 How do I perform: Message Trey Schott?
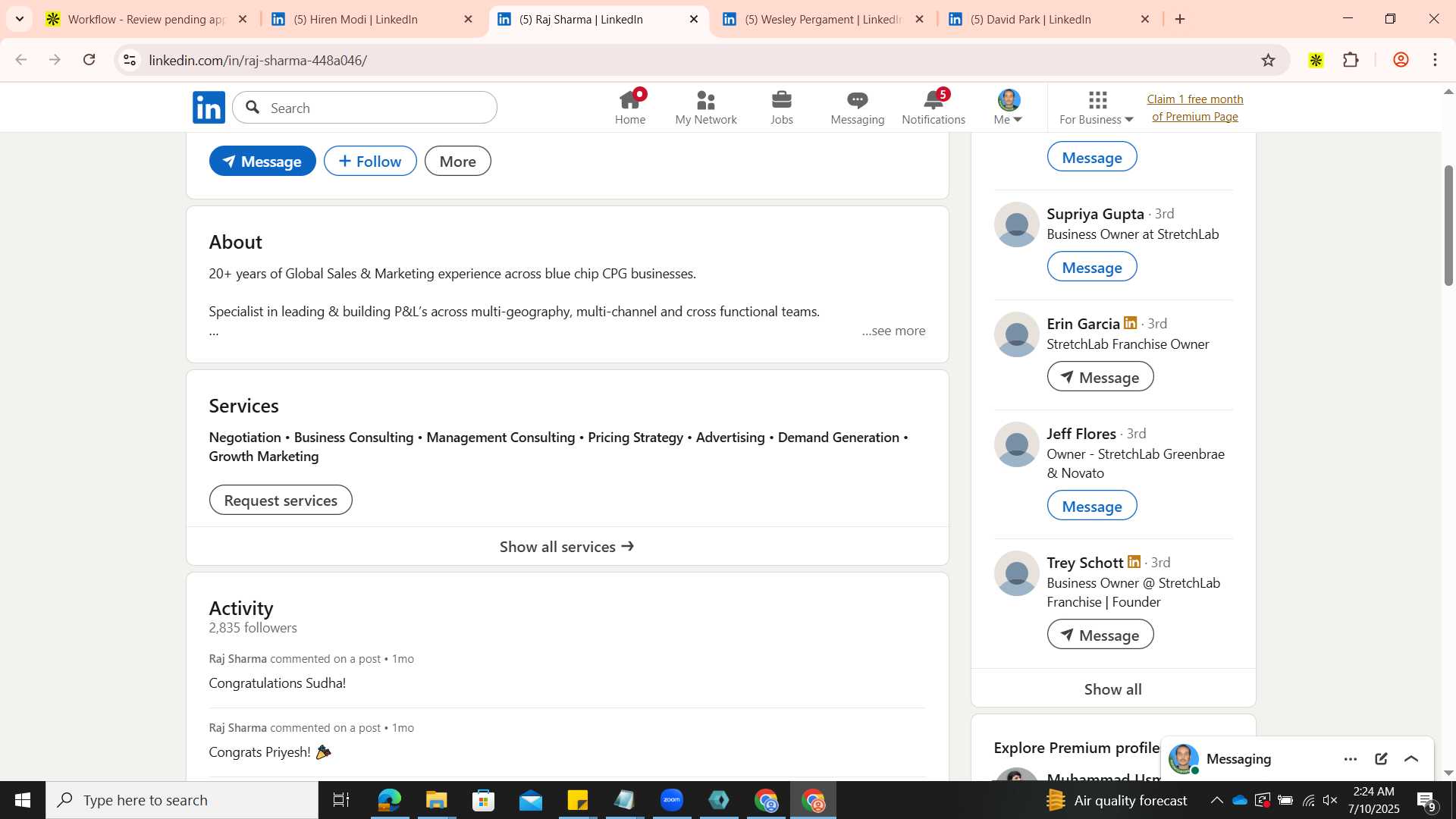coord(1100,635)
